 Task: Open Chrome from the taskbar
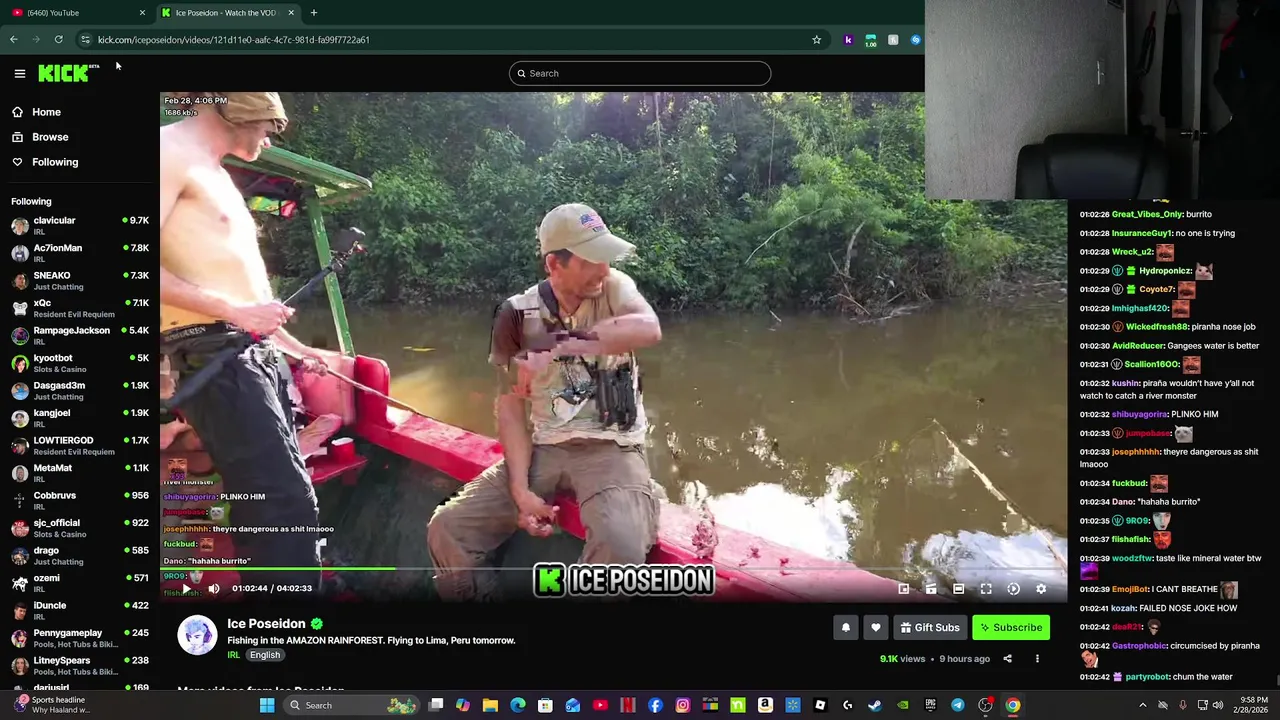(1013, 705)
